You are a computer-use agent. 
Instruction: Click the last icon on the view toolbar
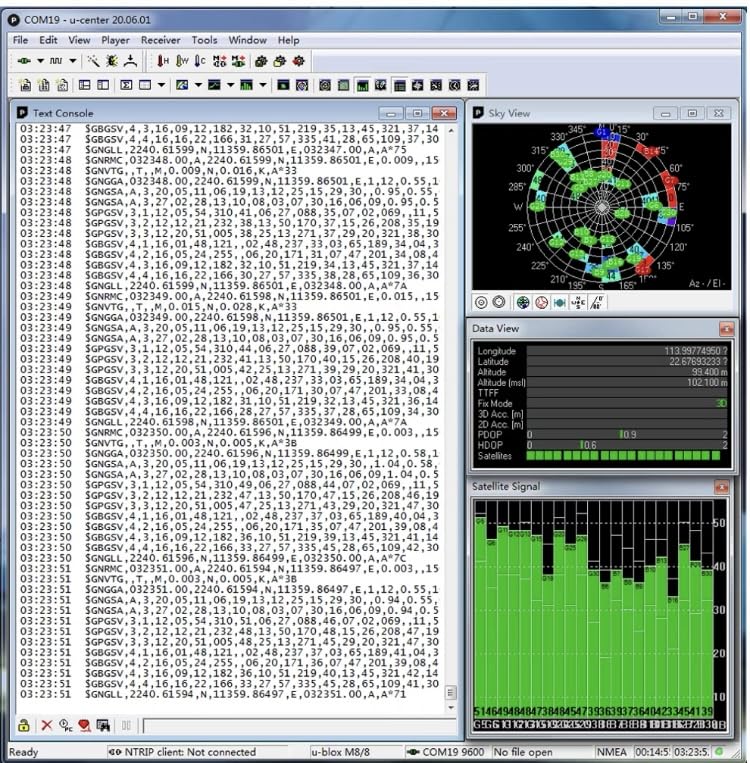pyautogui.click(x=473, y=85)
